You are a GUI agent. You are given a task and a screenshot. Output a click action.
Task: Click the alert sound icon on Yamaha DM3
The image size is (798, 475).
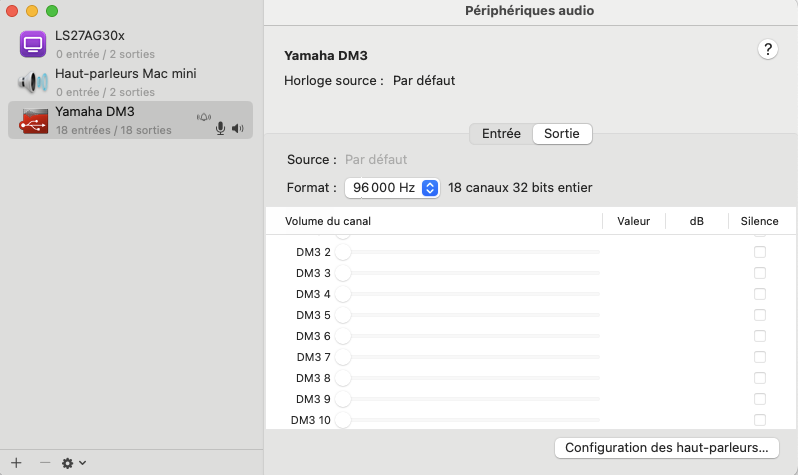pyautogui.click(x=204, y=116)
